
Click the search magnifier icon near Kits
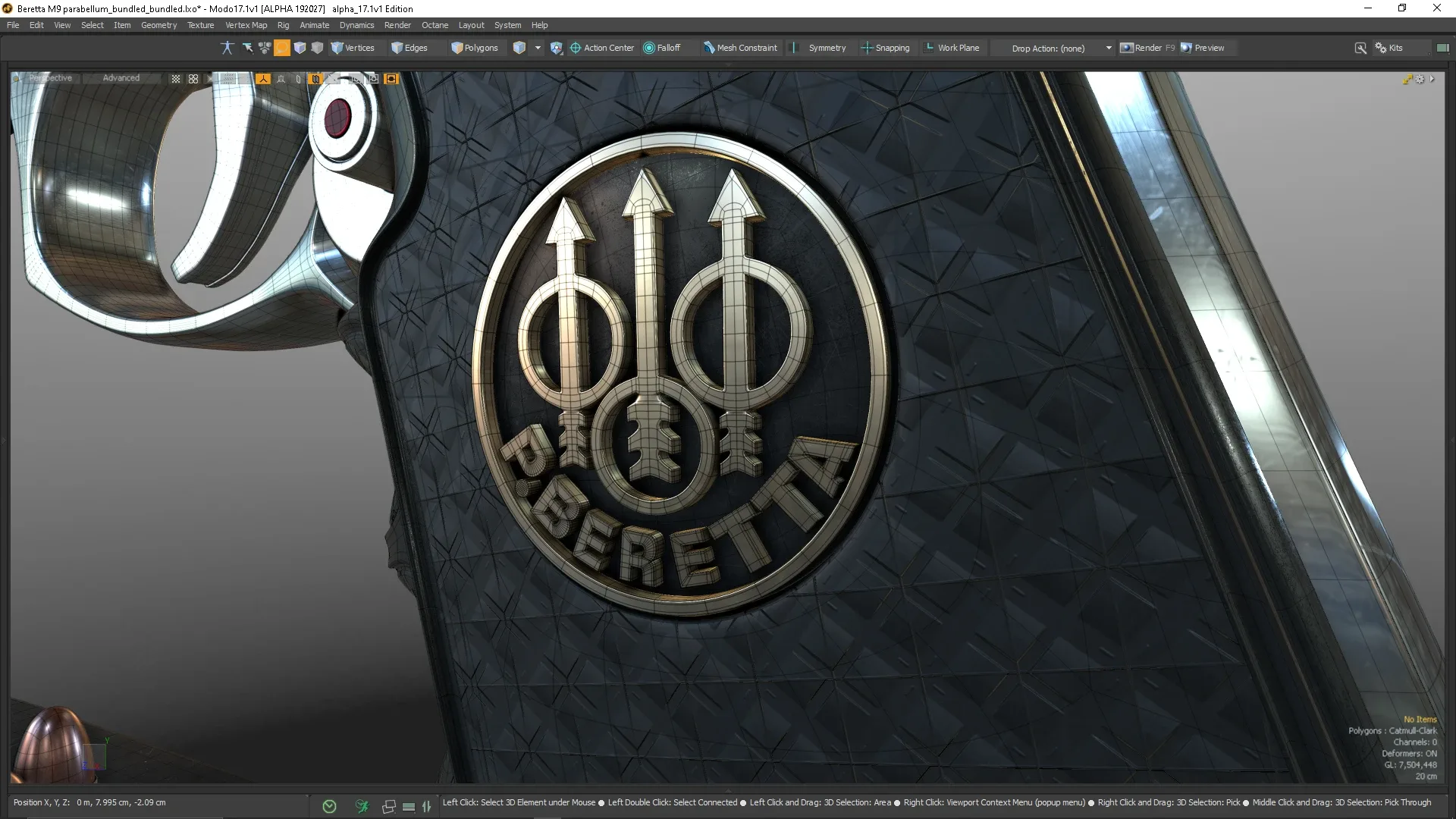[x=1360, y=48]
